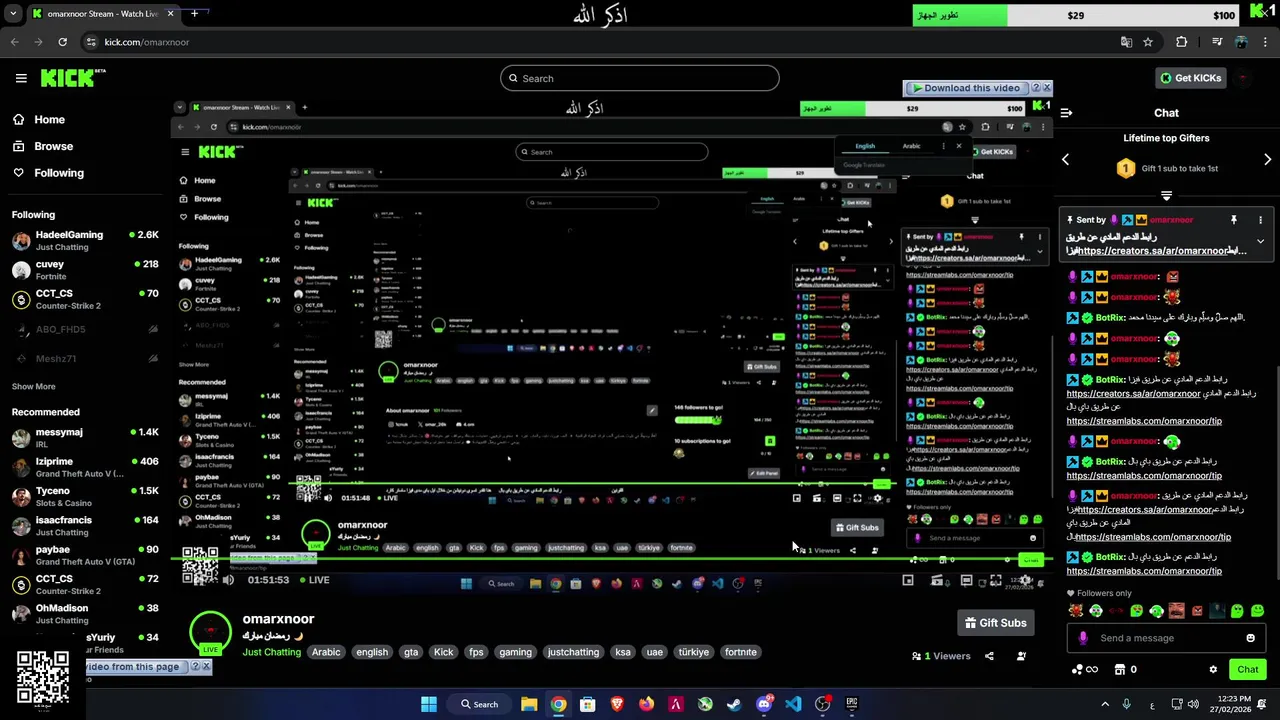This screenshot has height=720, width=1280.
Task: Bookmark this page with the star icon
Action: coord(1148,42)
